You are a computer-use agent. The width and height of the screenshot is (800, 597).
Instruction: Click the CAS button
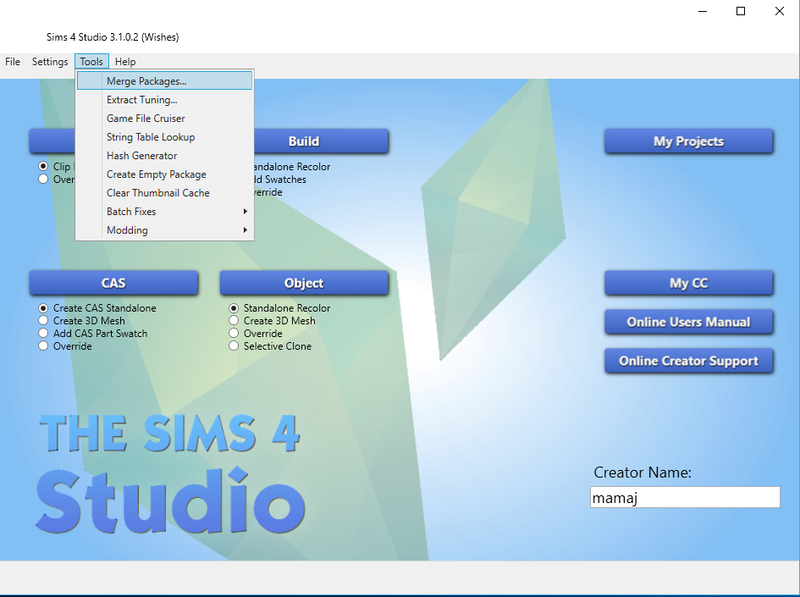[x=113, y=283]
